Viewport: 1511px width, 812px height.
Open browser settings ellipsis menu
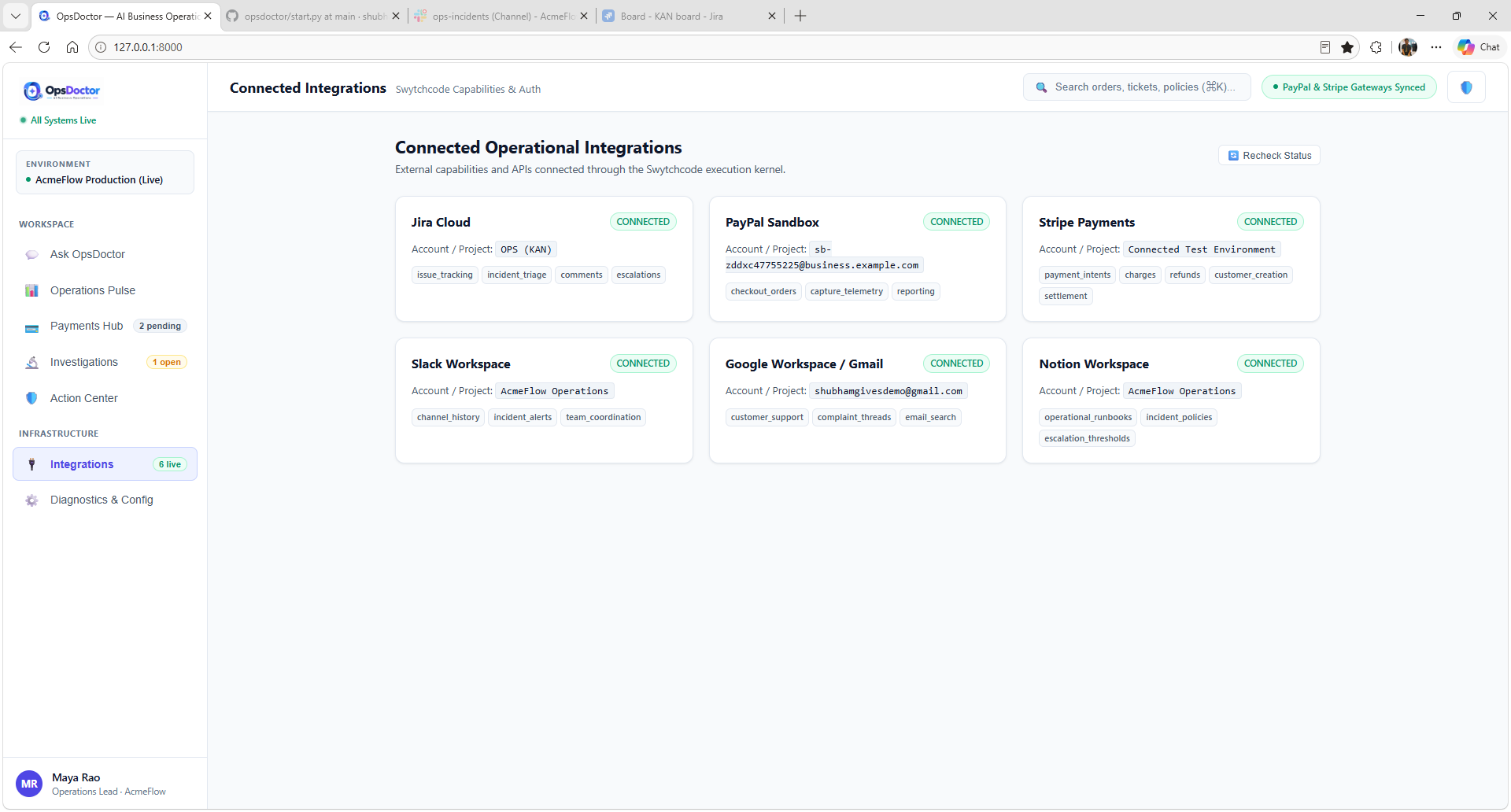[x=1436, y=47]
